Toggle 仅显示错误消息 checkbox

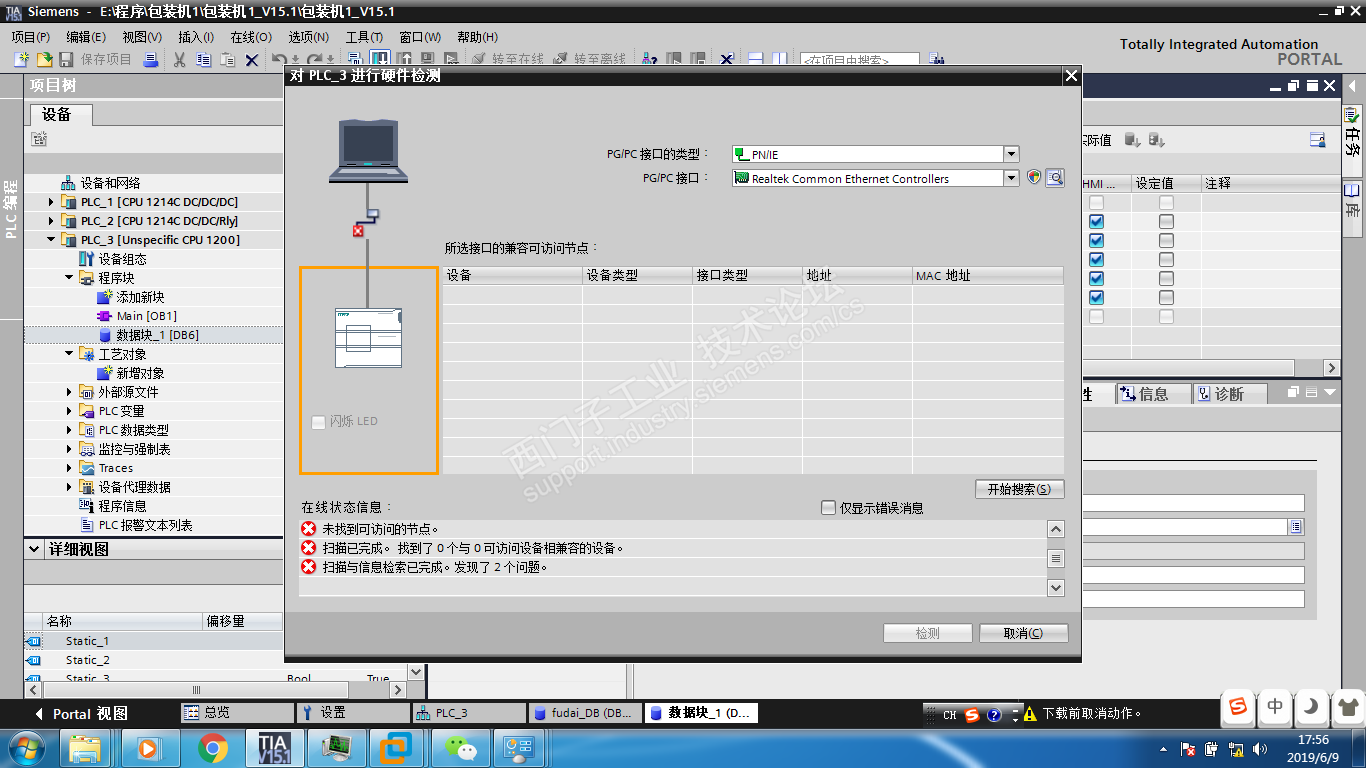[x=828, y=508]
